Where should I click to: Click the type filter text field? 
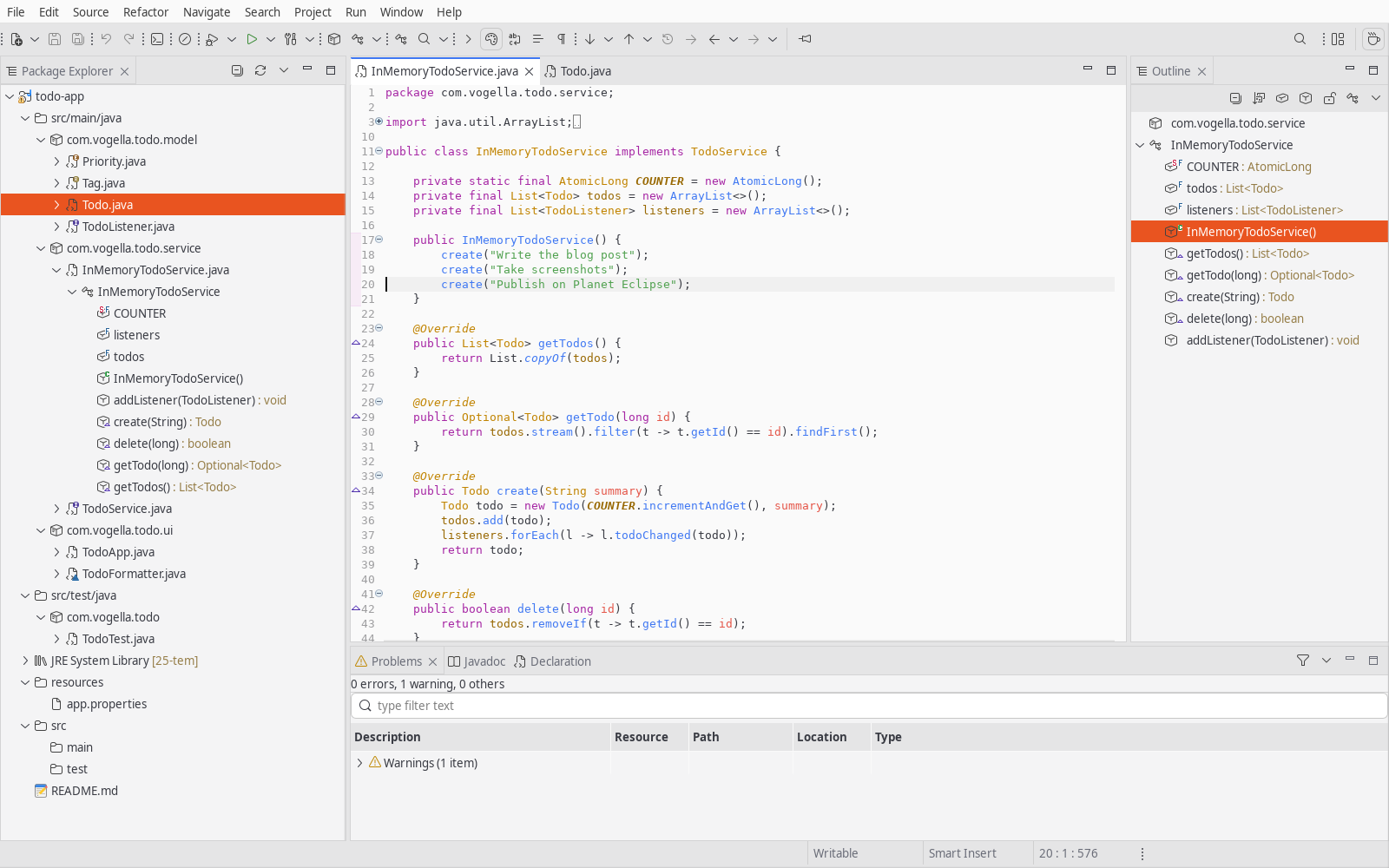point(869,706)
